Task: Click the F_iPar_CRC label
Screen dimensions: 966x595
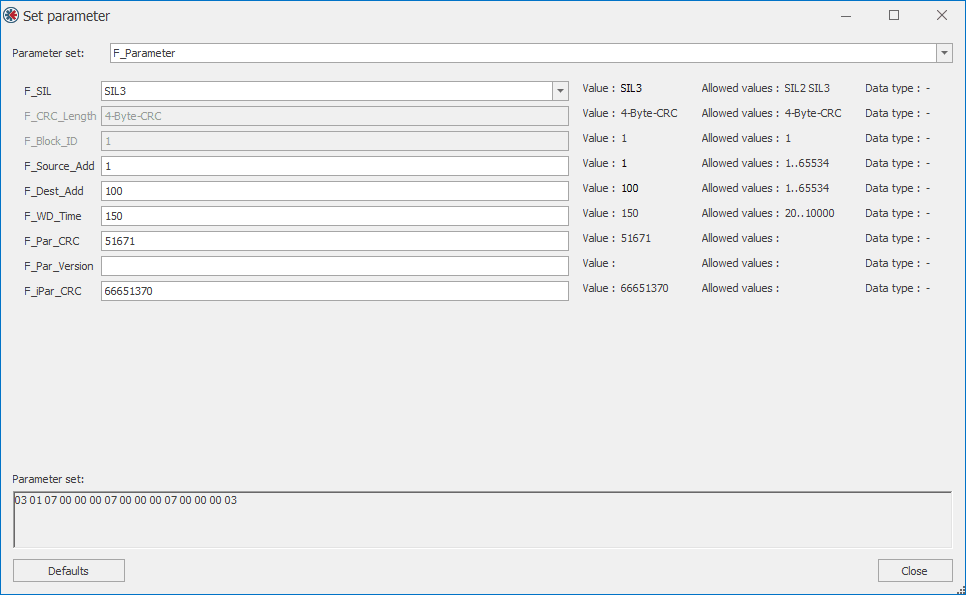Action: [x=52, y=291]
